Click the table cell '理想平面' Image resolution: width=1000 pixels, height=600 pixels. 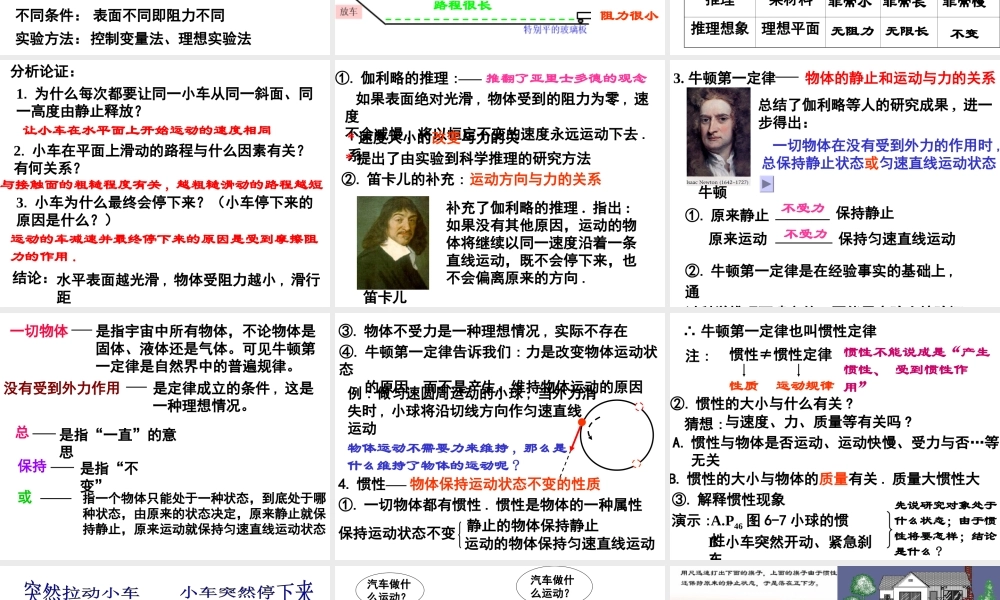(x=790, y=29)
